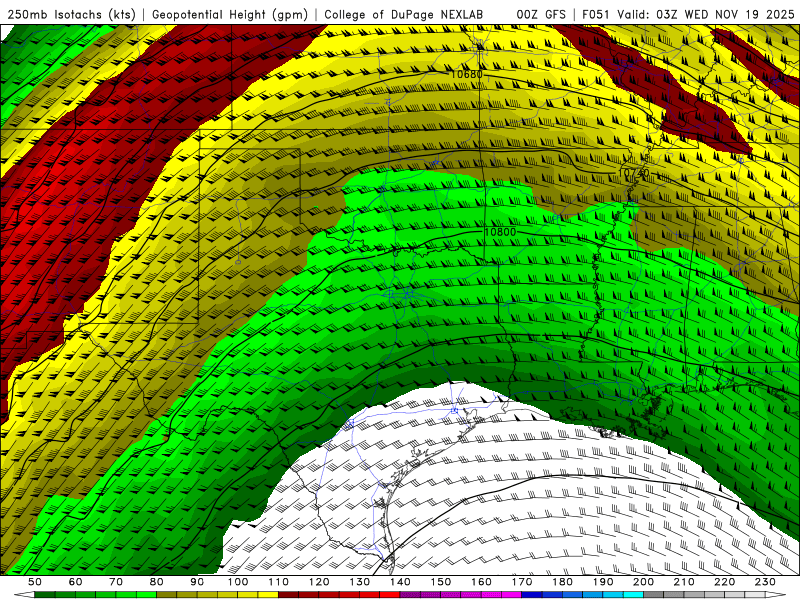Click the 90 value on the color scale
800x600 pixels.
197,582
